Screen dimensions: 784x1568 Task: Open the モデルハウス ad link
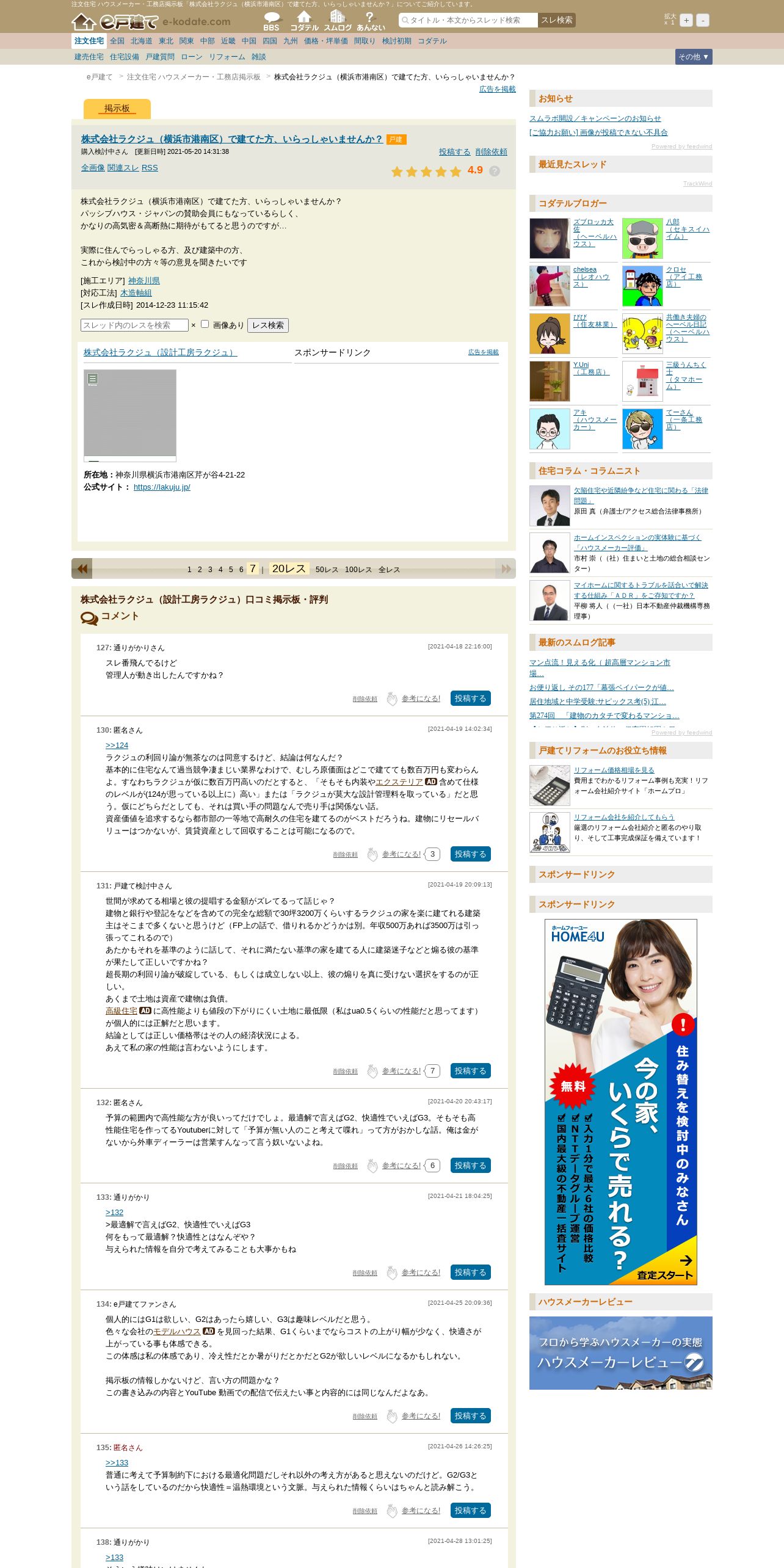tap(176, 1332)
